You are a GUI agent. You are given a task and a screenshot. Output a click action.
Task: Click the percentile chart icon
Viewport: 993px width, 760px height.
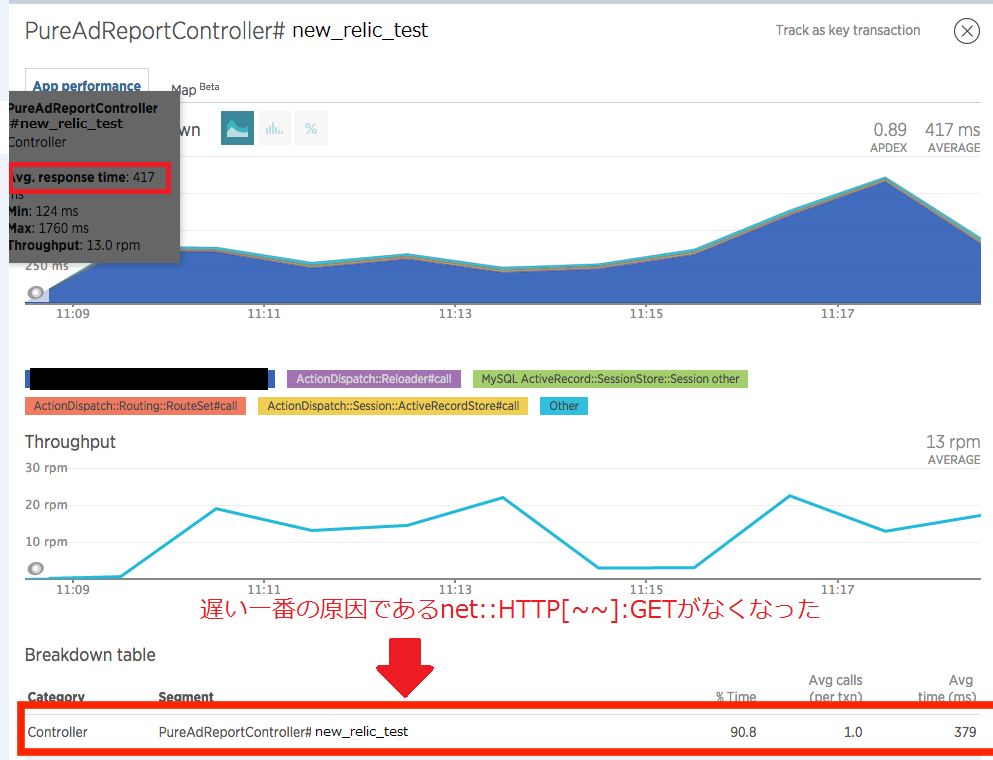[x=310, y=128]
